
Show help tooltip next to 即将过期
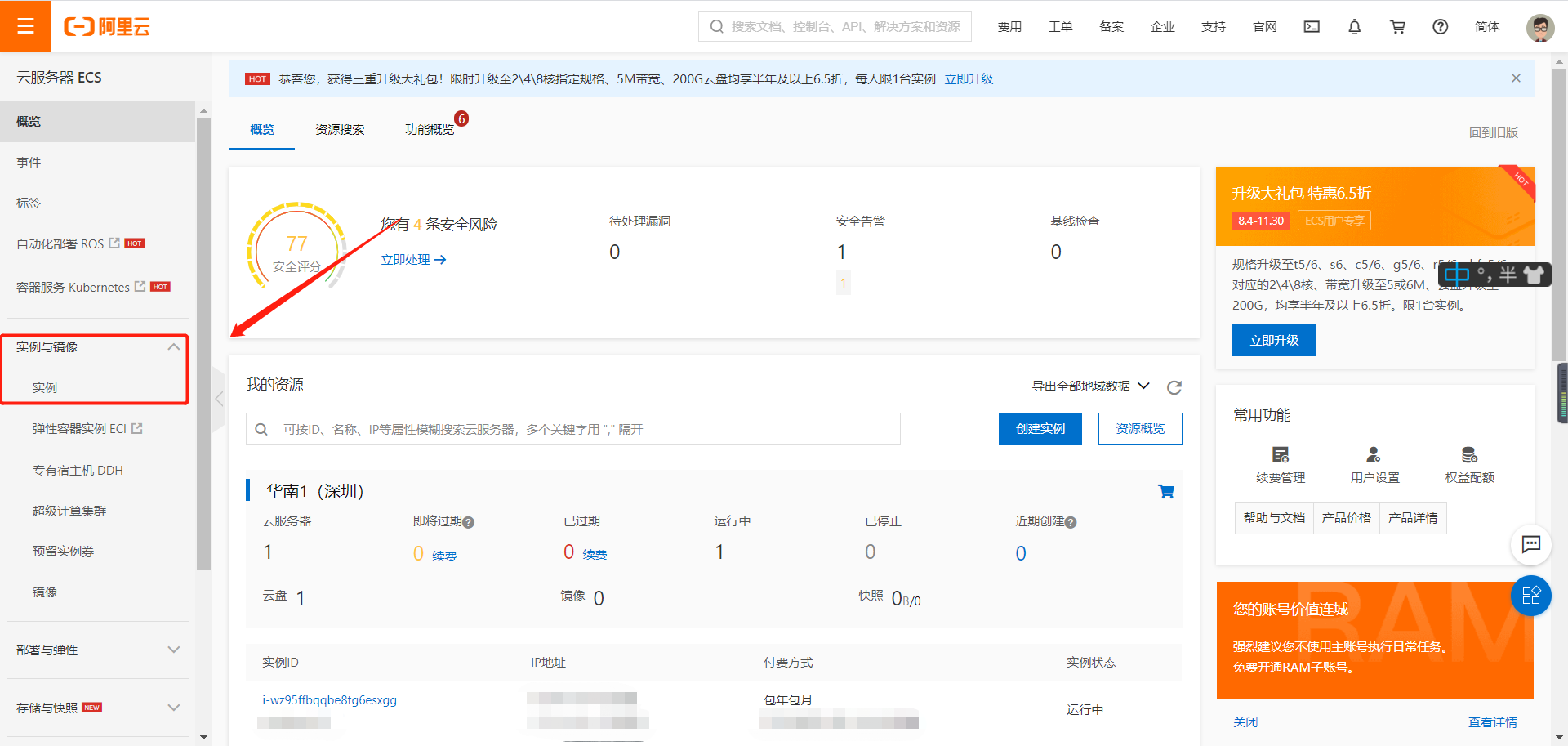[469, 522]
